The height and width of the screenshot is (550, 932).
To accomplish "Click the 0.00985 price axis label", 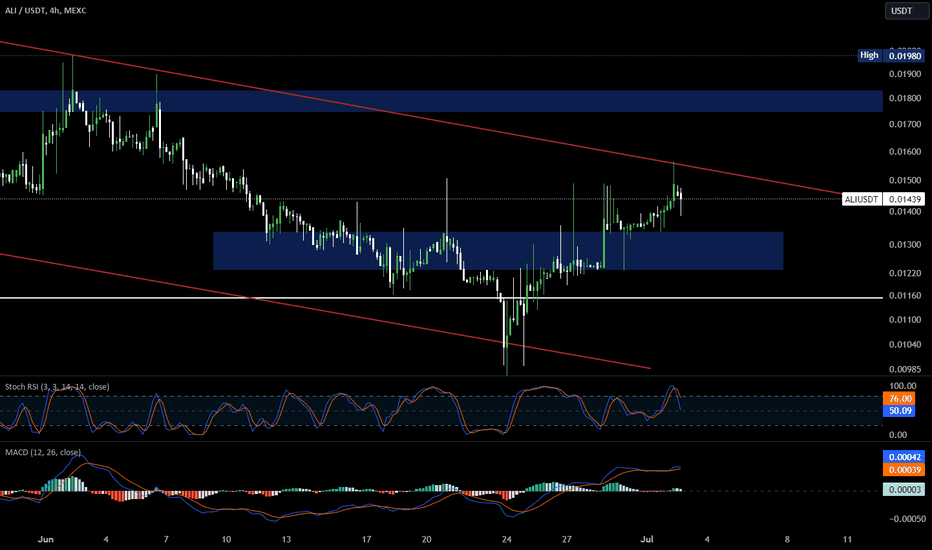I will pos(905,369).
